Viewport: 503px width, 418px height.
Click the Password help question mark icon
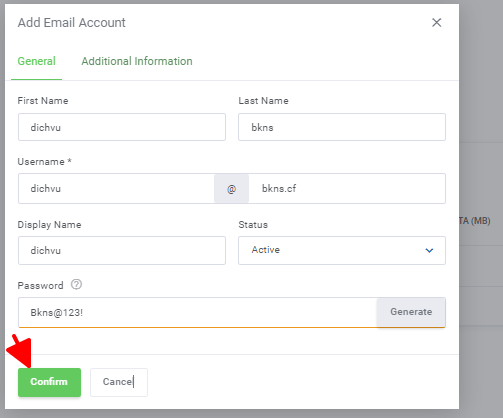[76, 285]
